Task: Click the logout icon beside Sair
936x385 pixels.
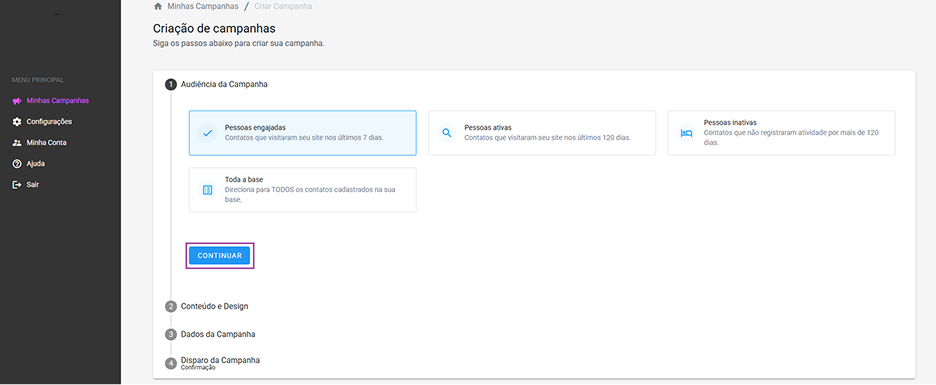Action: coord(17,184)
